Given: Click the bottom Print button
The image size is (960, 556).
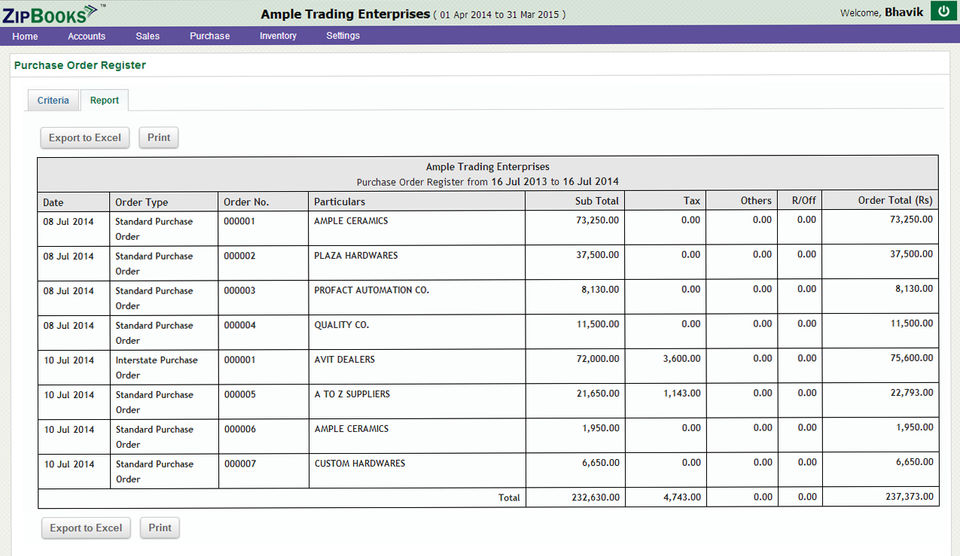Looking at the screenshot, I should pyautogui.click(x=160, y=528).
